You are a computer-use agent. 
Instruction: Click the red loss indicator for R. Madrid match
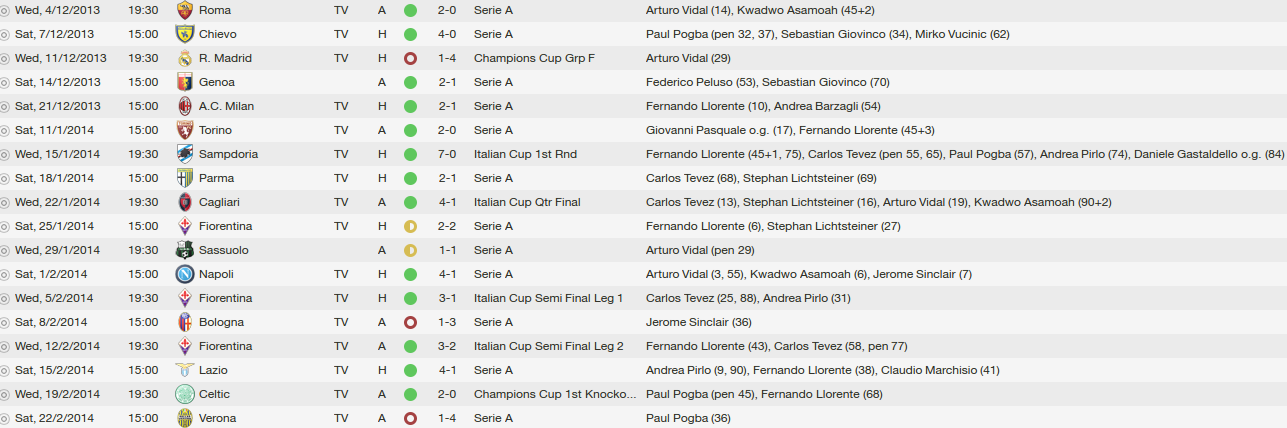[410, 58]
